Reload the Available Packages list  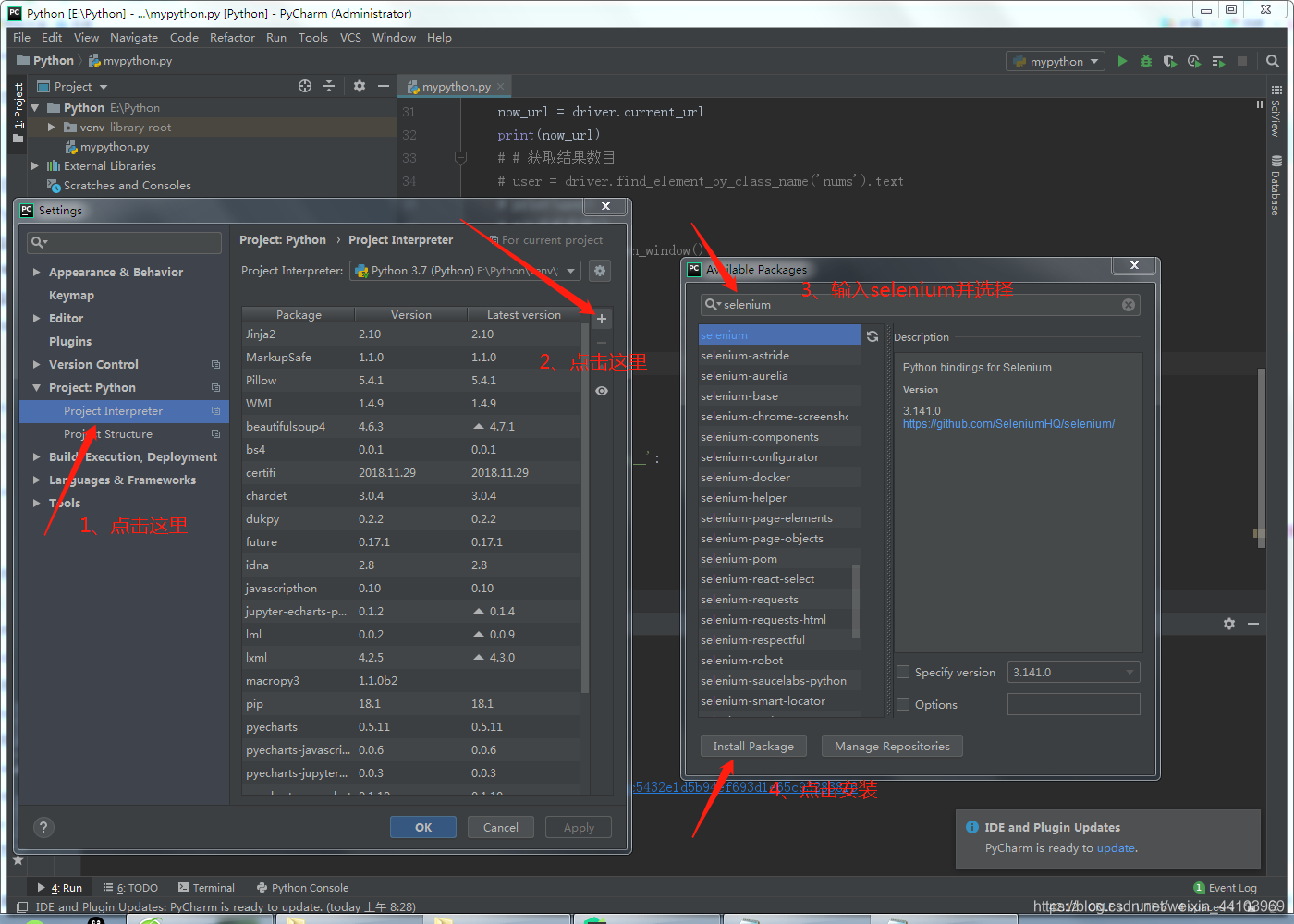coord(873,336)
